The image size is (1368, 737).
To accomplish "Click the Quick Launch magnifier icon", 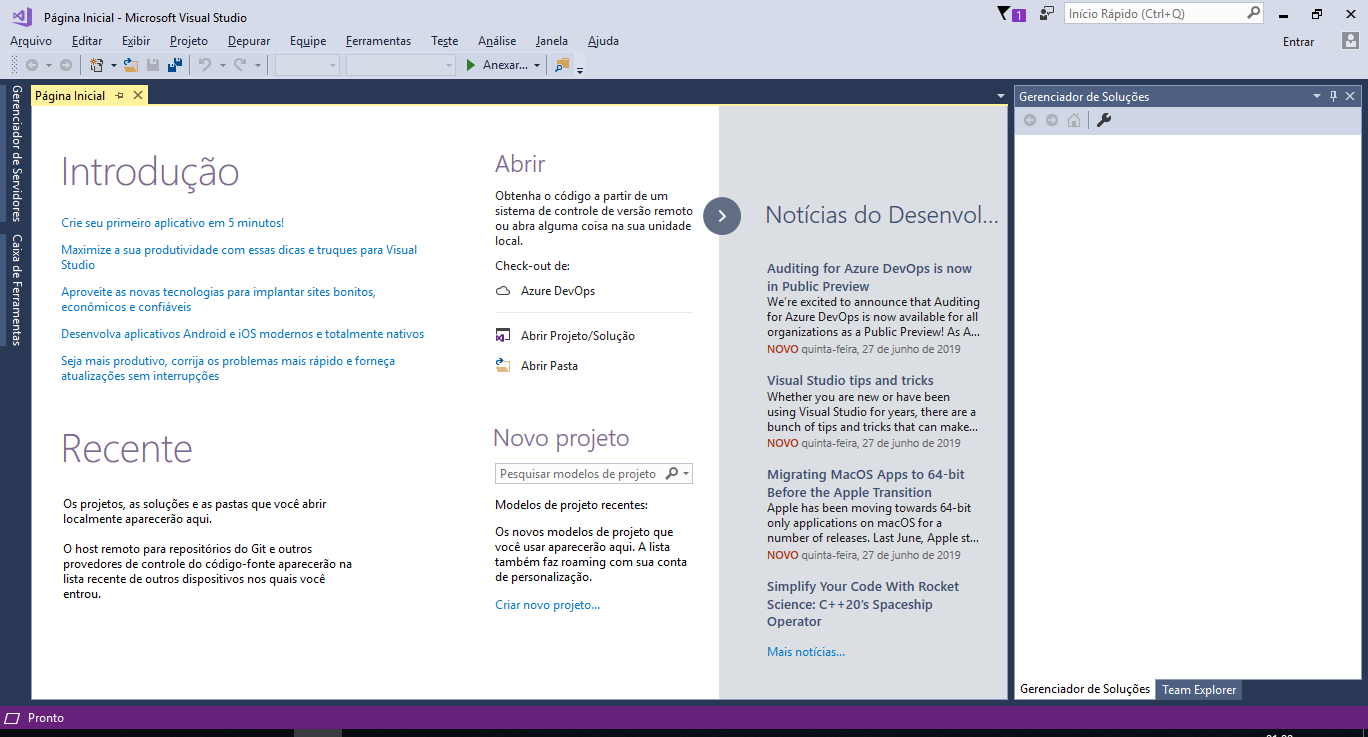I will coord(1254,13).
